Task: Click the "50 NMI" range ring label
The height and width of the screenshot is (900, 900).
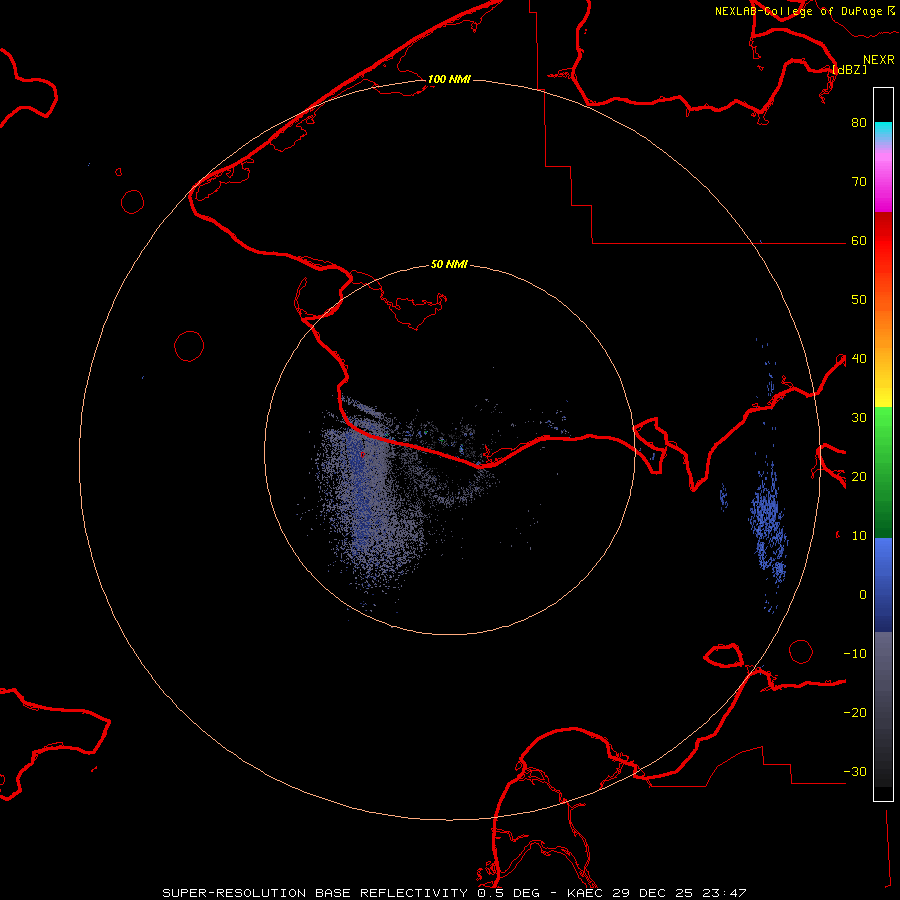Action: 449,265
